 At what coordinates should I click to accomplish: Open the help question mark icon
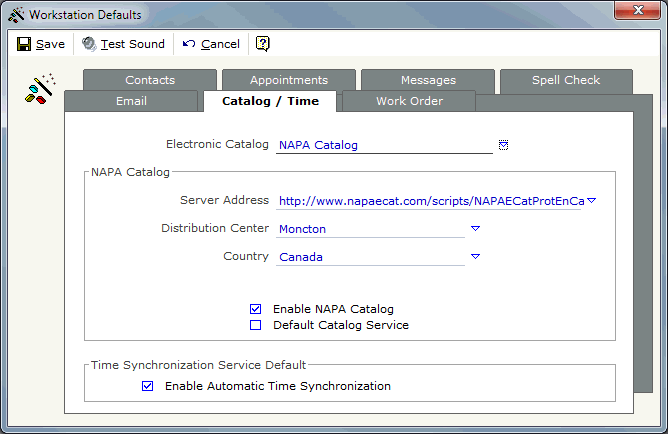[x=262, y=44]
